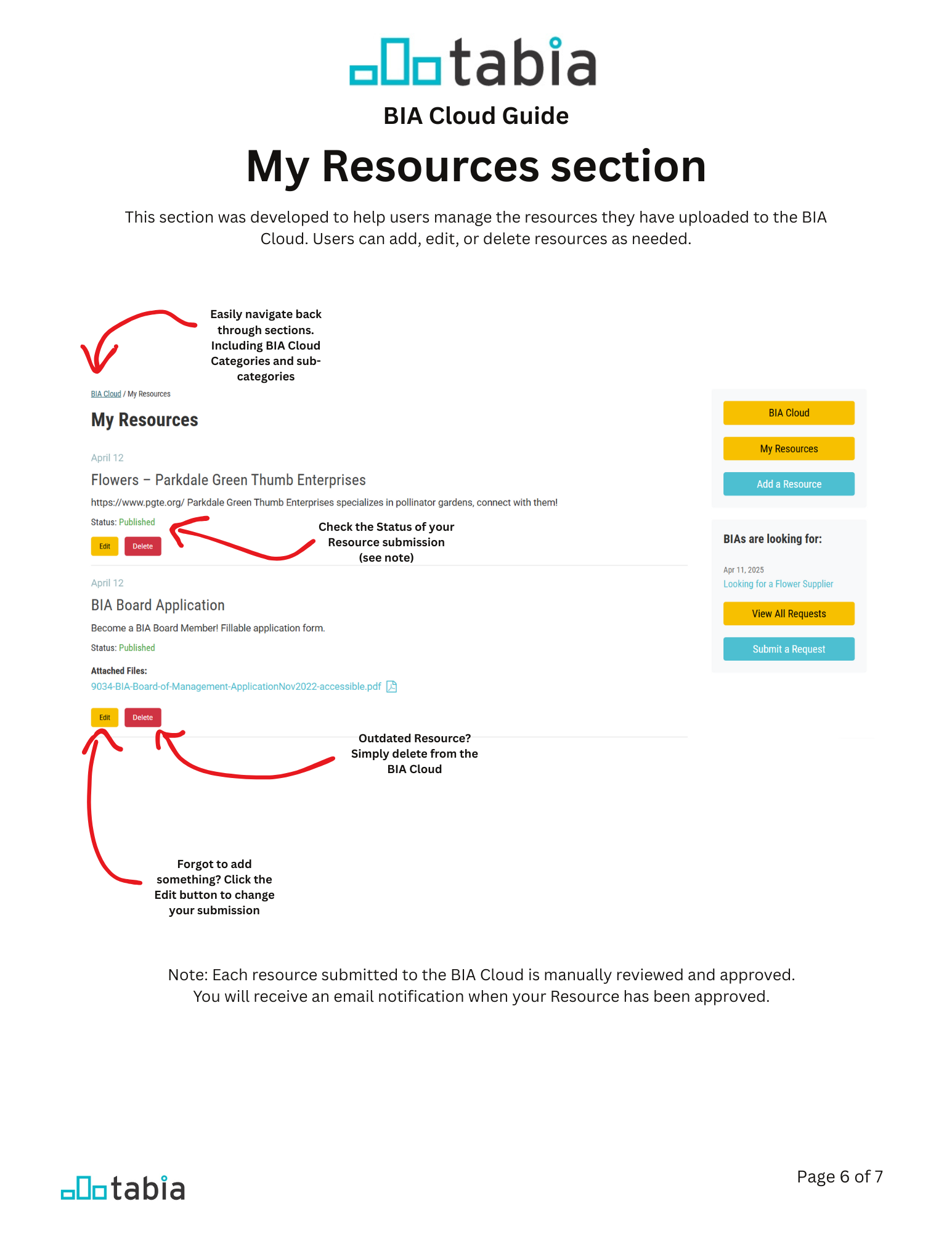The width and height of the screenshot is (952, 1233).
Task: Select Edit under BIA Board Application
Action: point(104,717)
